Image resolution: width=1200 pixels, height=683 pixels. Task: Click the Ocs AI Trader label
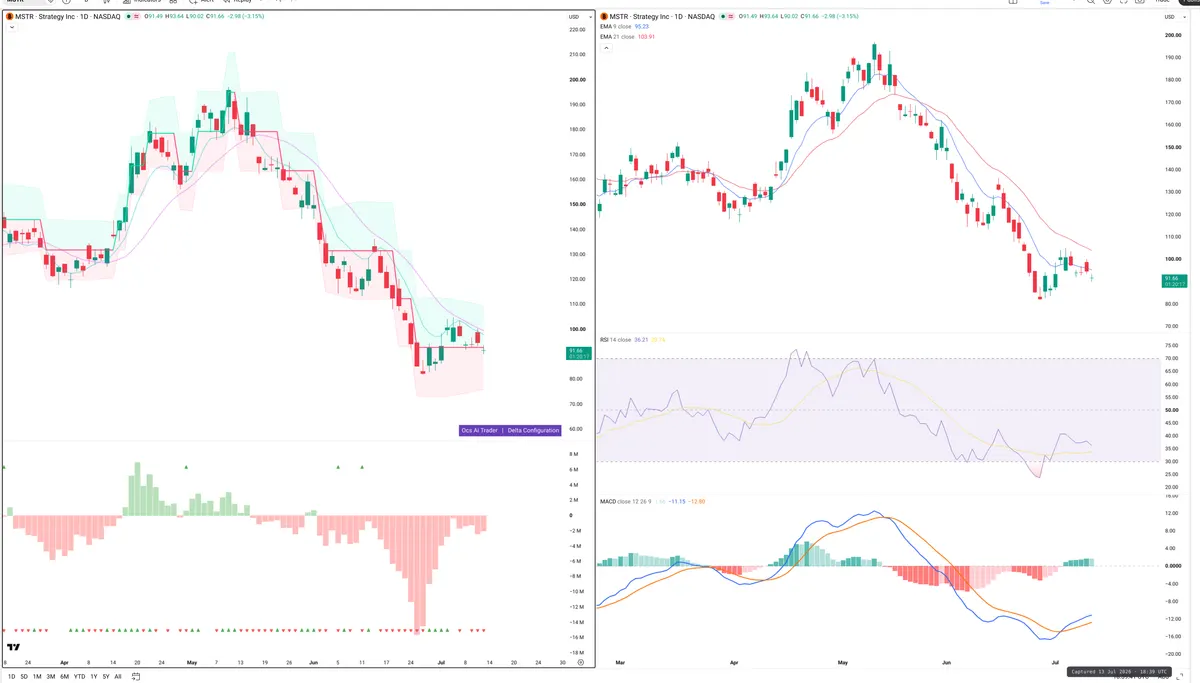[x=479, y=430]
